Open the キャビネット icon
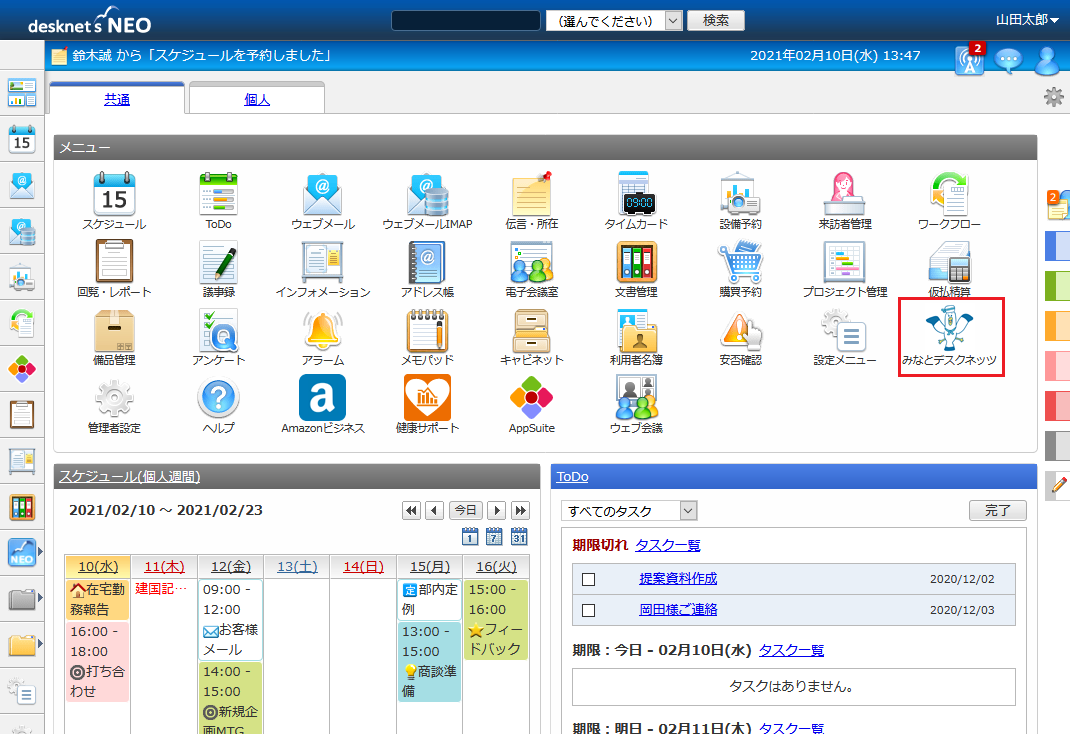The width and height of the screenshot is (1070, 734). (x=531, y=330)
